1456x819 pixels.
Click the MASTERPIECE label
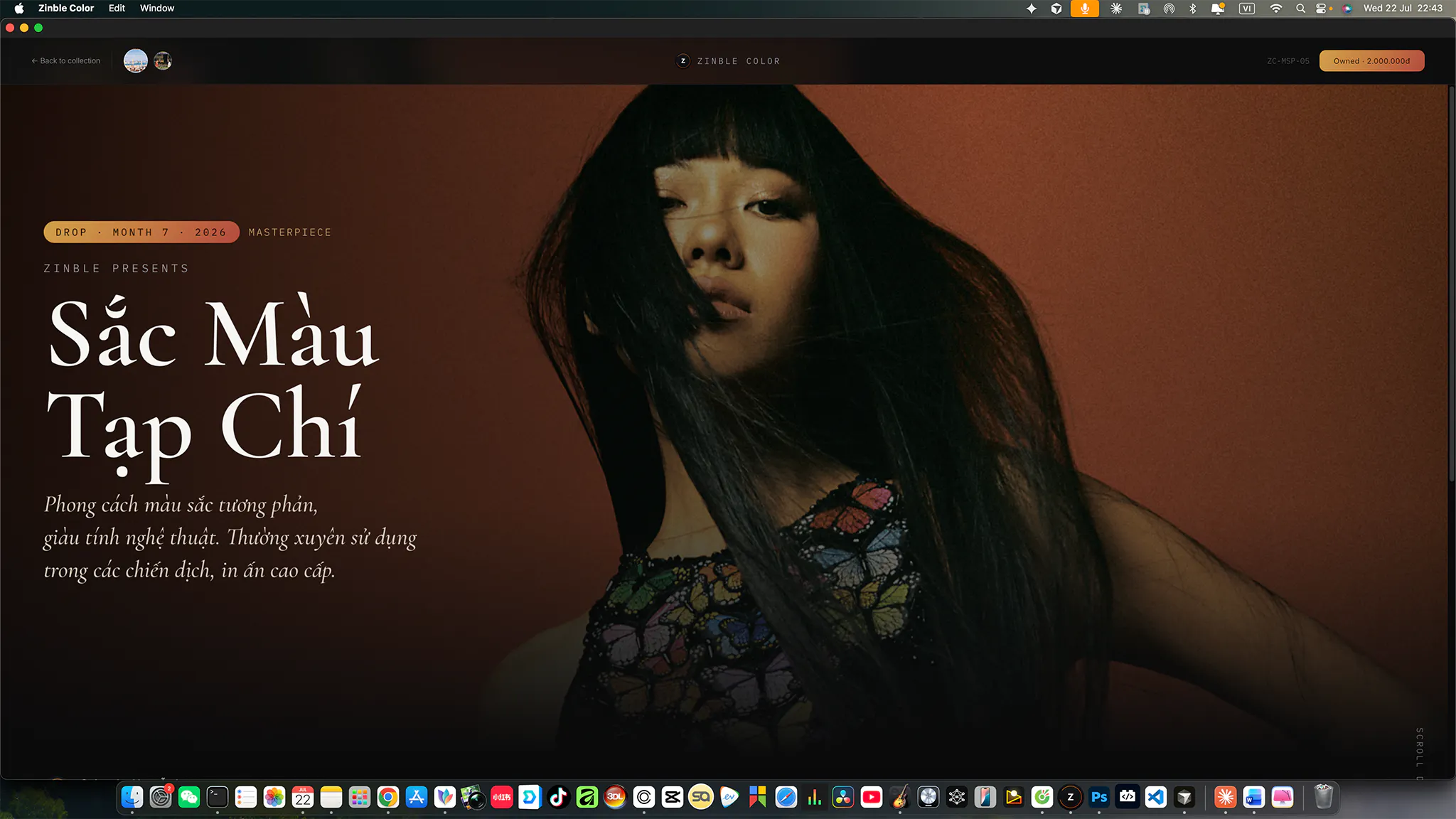(290, 232)
